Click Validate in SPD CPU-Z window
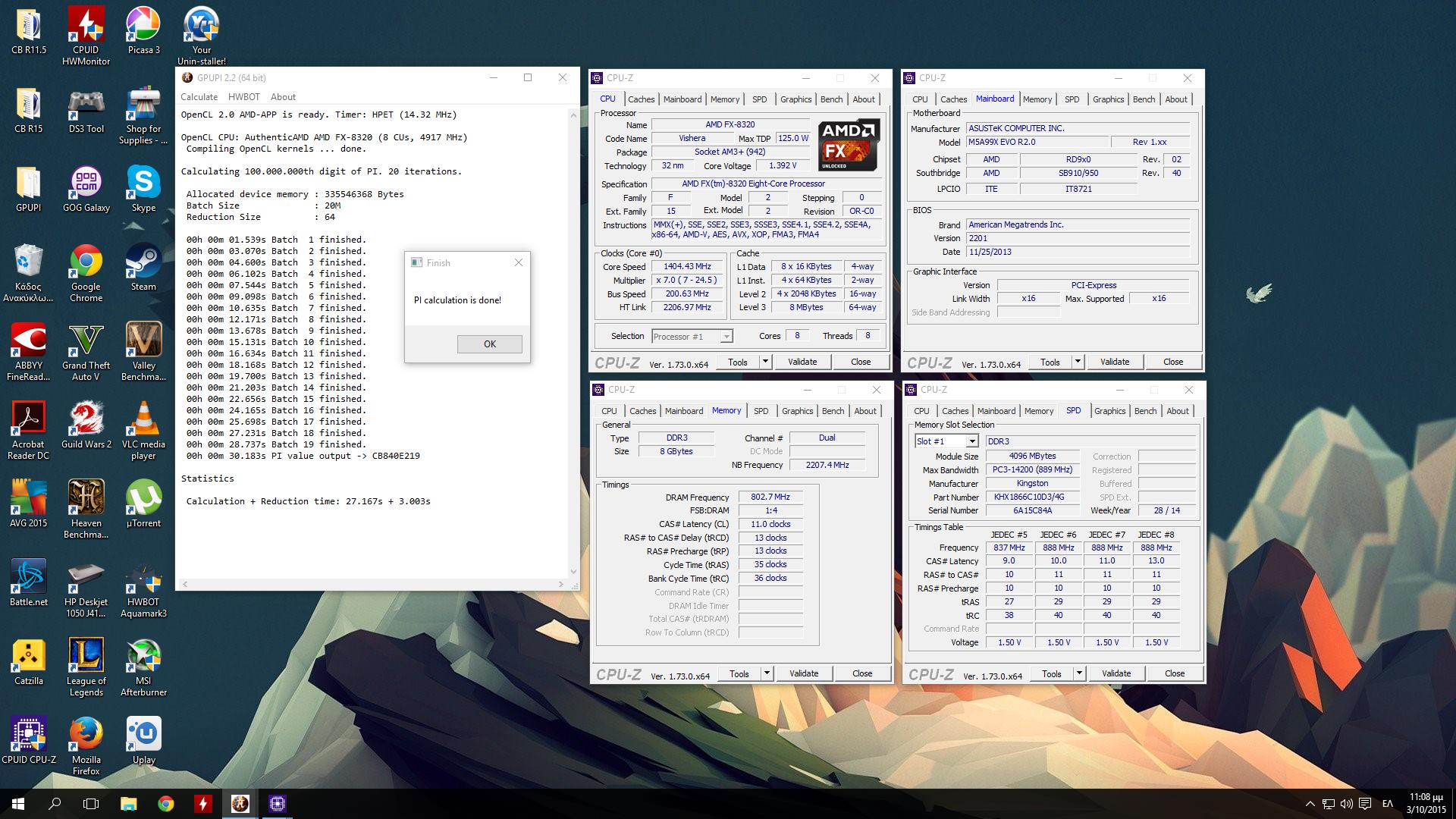The width and height of the screenshot is (1456, 819). pos(1116,673)
